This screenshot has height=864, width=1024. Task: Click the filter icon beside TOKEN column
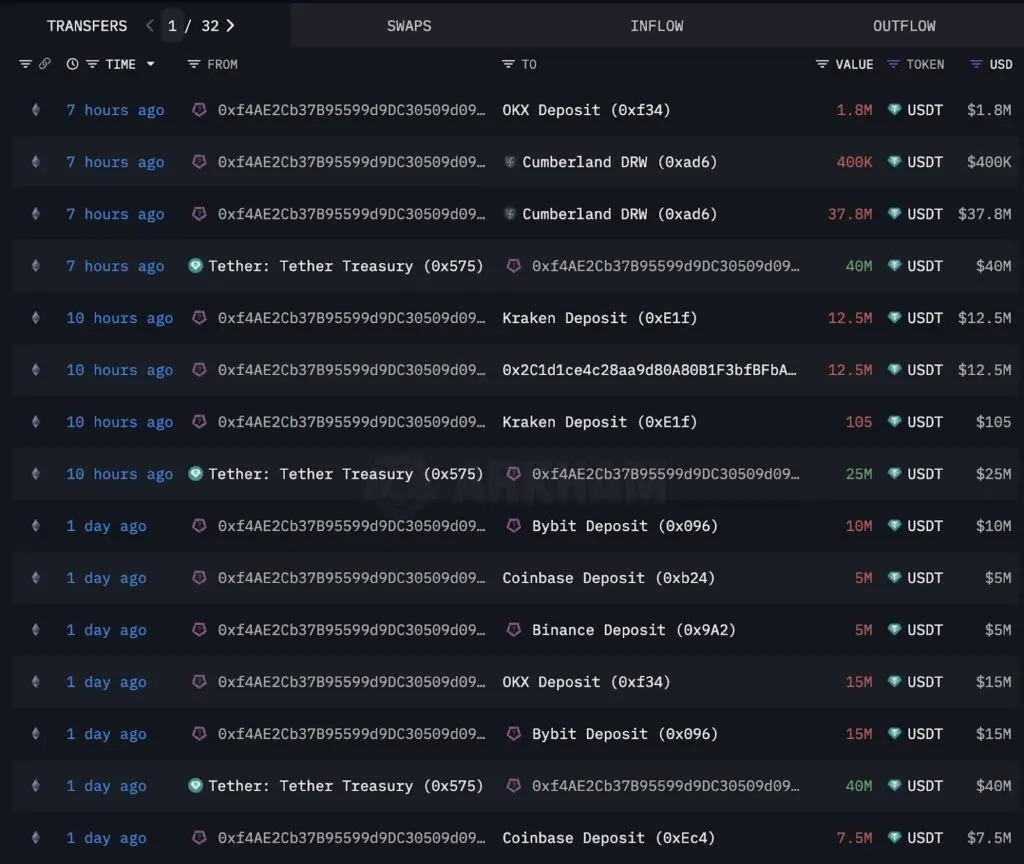[892, 64]
